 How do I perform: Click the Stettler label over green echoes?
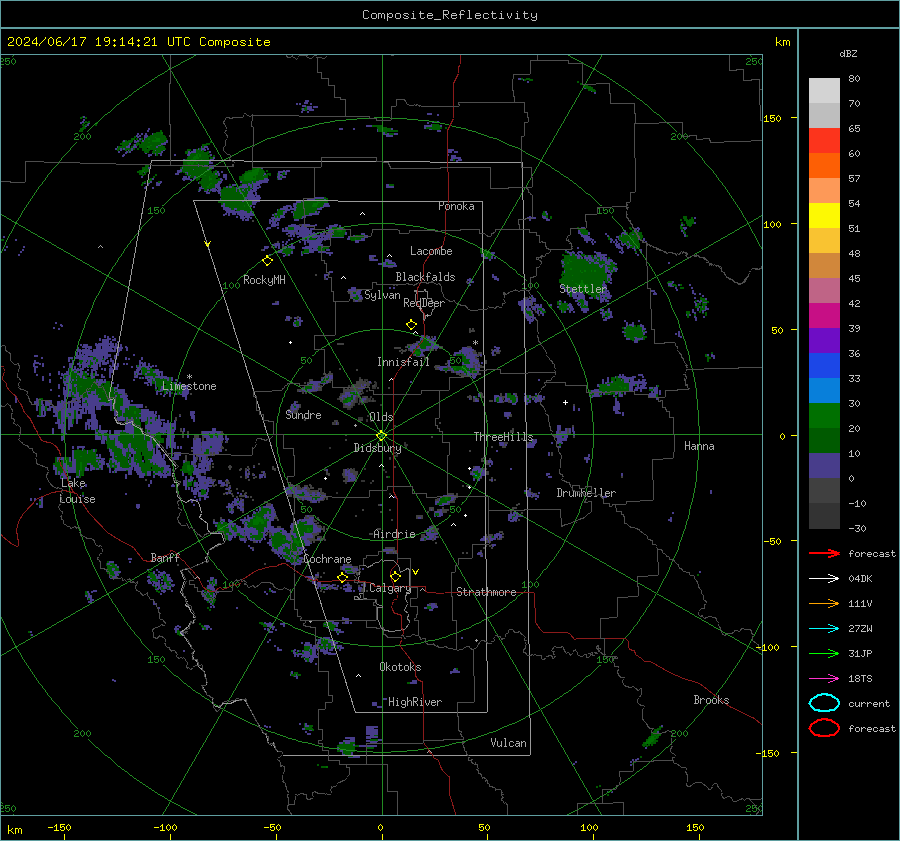coord(583,289)
